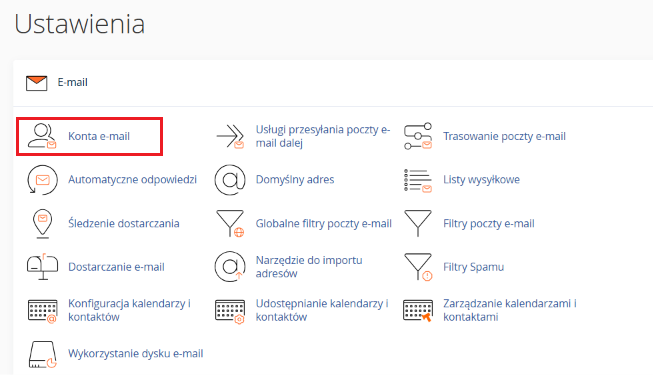Click the Listy wysyłkowe list icon
Image resolution: width=653 pixels, height=375 pixels.
(418, 180)
